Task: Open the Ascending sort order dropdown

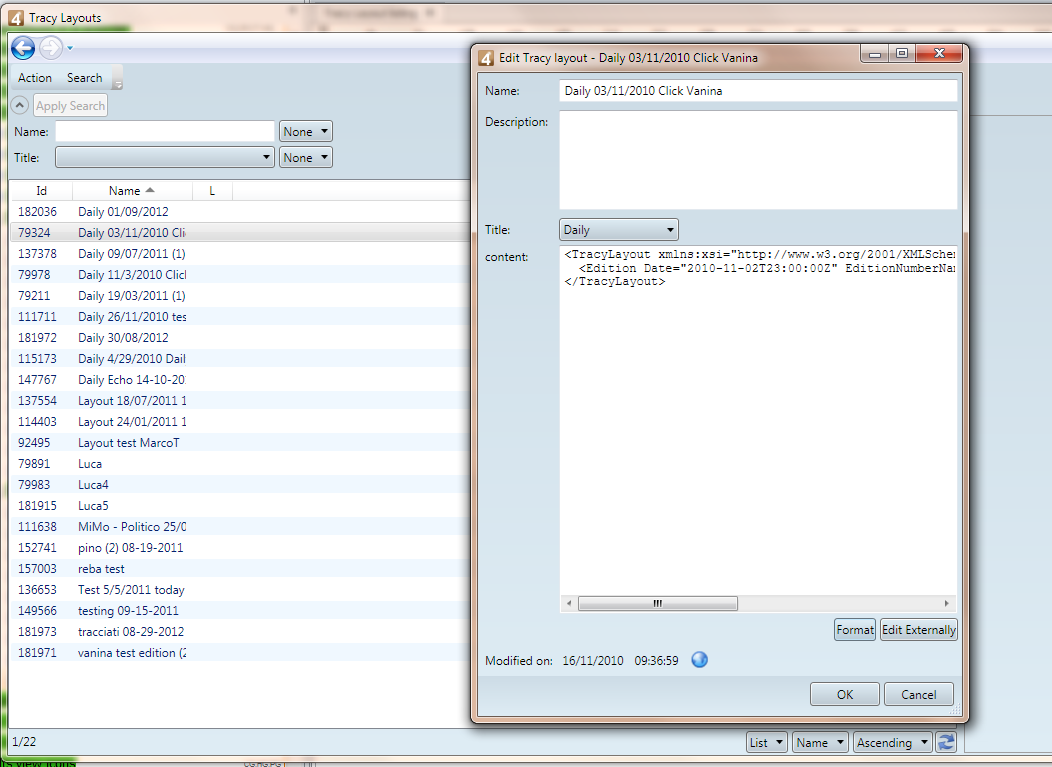Action: [893, 742]
